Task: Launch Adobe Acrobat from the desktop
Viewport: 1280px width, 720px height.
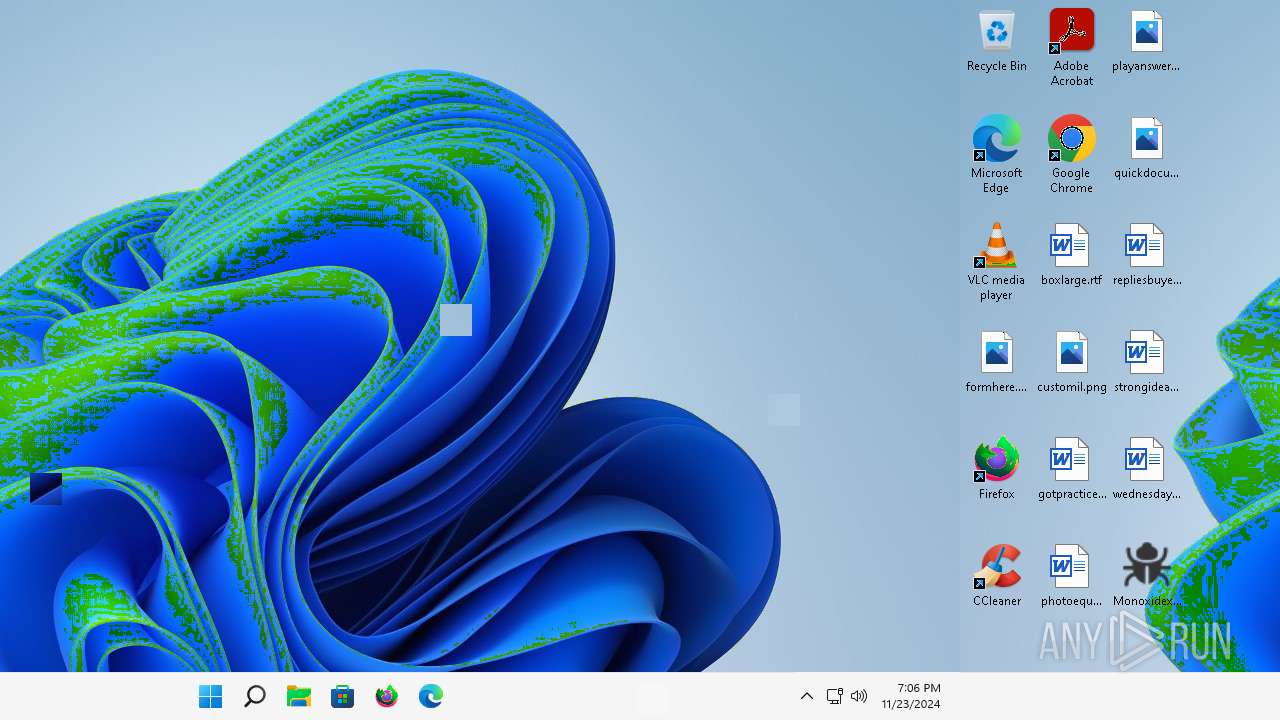Action: (1071, 48)
